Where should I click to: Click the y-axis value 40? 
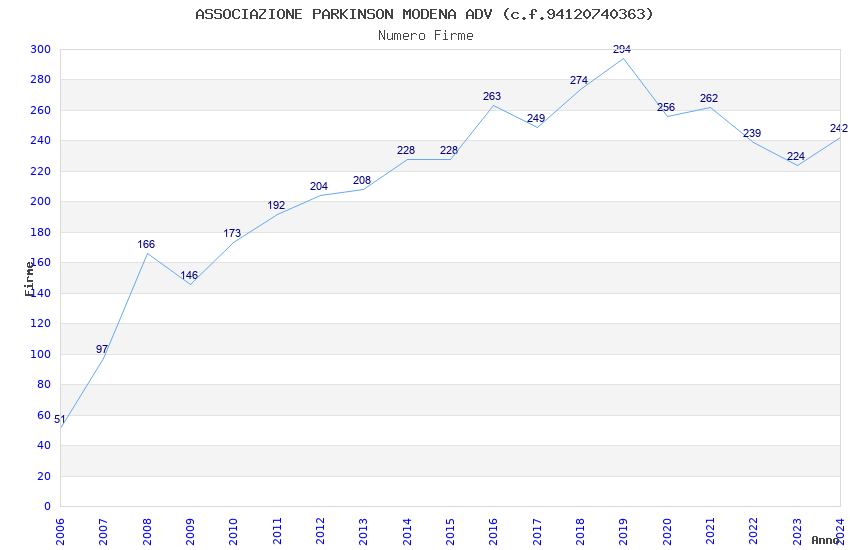(x=44, y=445)
